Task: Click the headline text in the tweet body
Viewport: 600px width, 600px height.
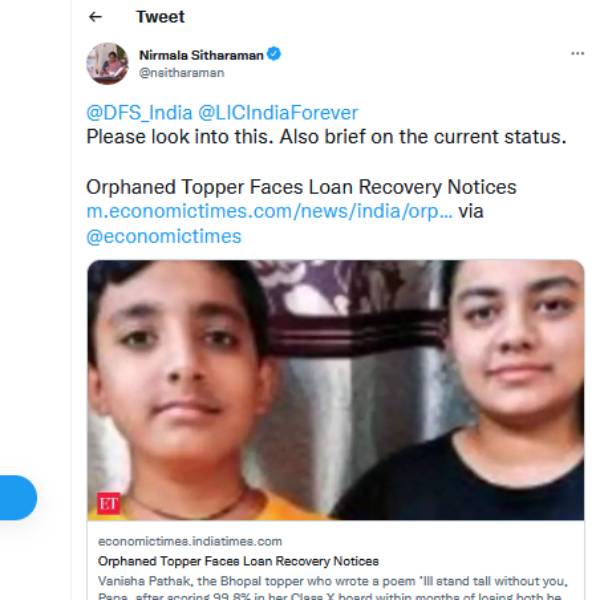Action: [x=301, y=188]
